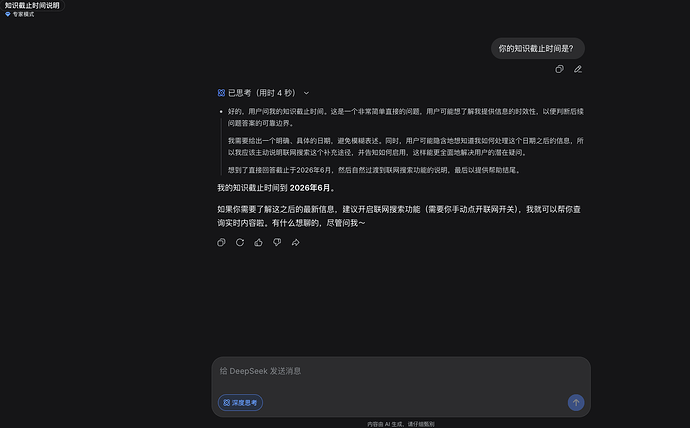Click the conversation title "知识截止时间说明"
Screen dimensions: 690x428
[32, 6]
